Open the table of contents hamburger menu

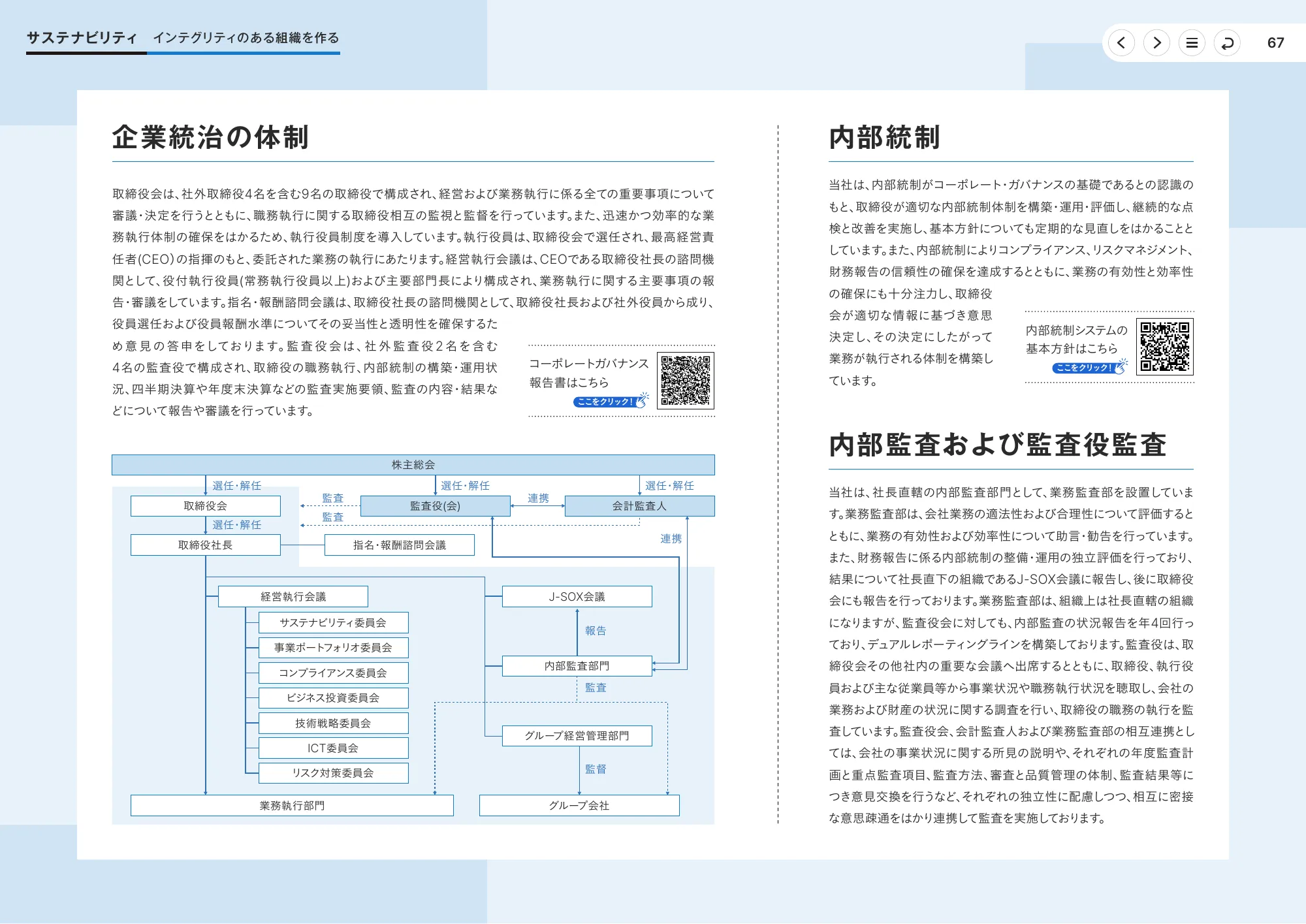coord(1192,43)
